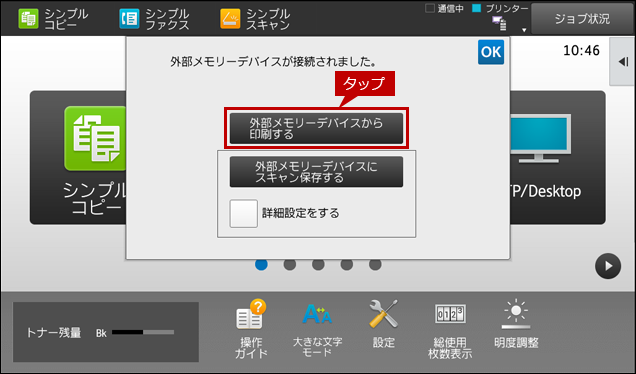Screen dimensions: 636x374
Task: Tap the 外部メモリーデバイスが接続されました message
Action: tap(273, 62)
